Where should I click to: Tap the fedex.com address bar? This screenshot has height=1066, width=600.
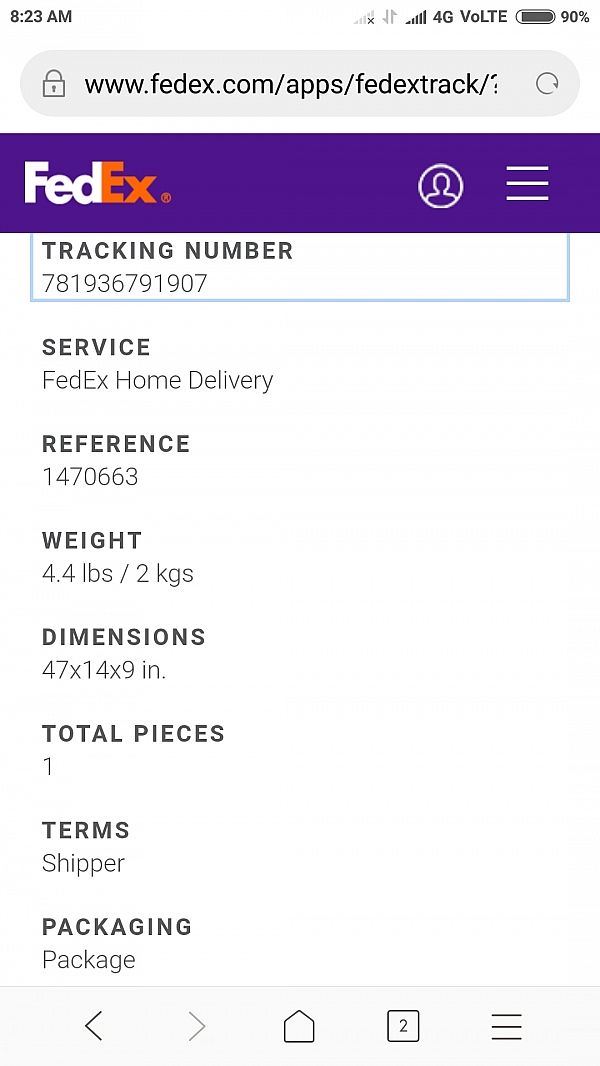coord(290,84)
